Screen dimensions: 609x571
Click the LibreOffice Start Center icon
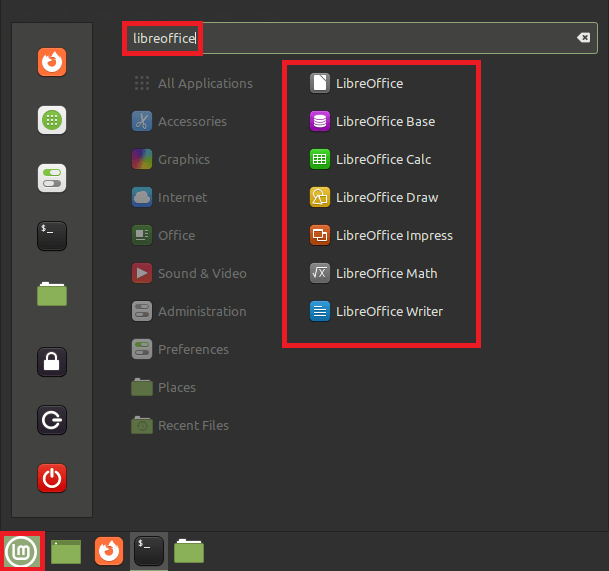point(320,83)
